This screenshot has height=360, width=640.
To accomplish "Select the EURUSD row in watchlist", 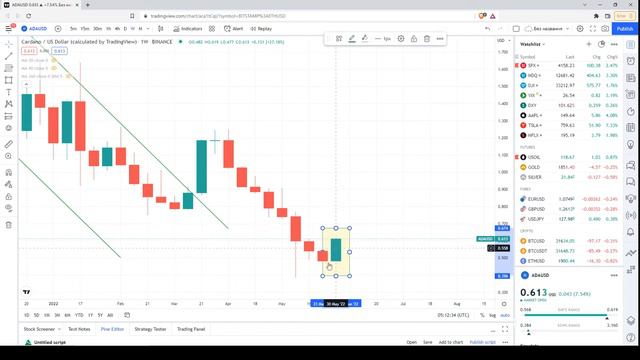I will click(569, 199).
